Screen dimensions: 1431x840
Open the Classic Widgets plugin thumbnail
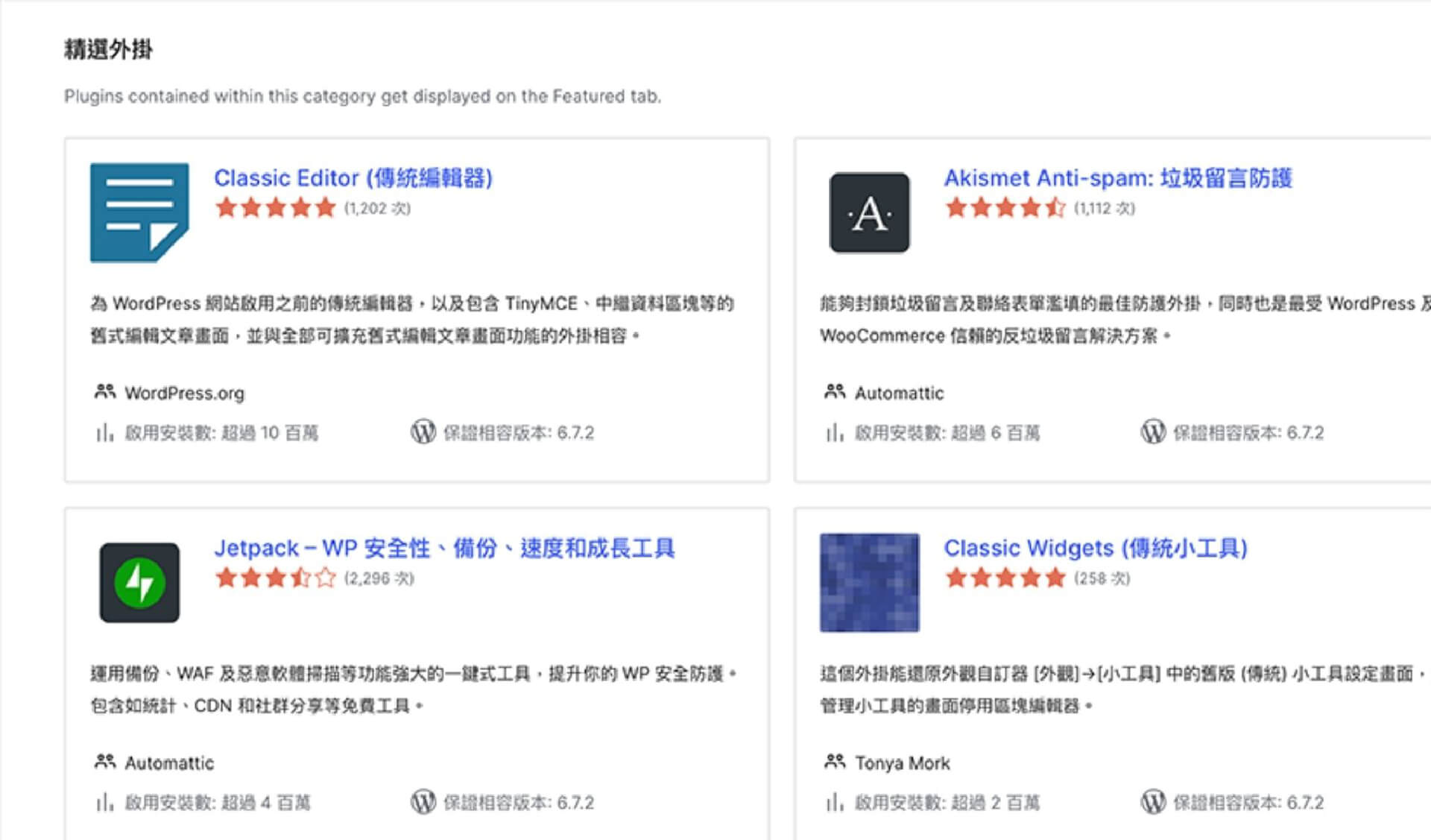coord(869,582)
